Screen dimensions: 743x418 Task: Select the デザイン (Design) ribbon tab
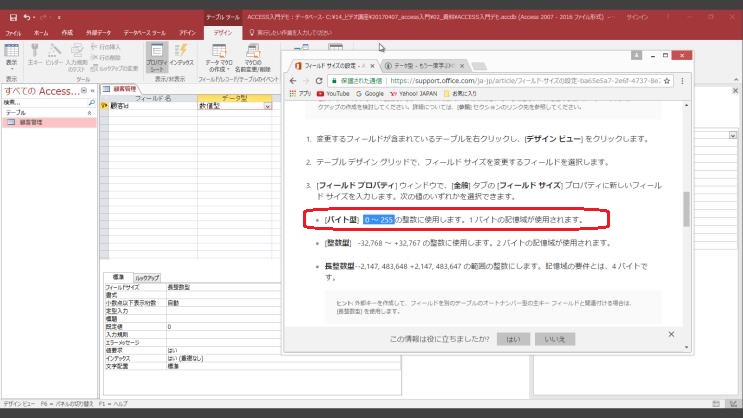pyautogui.click(x=223, y=33)
